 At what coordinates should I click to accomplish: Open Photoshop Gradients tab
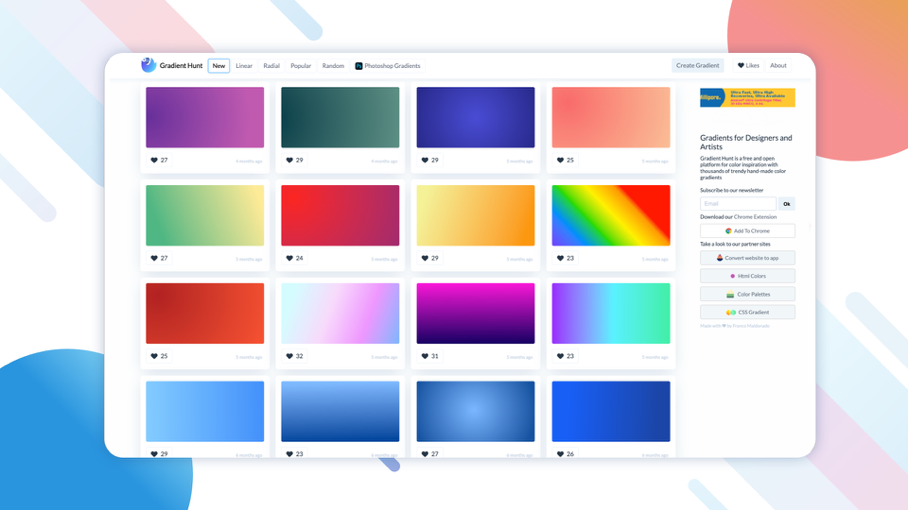[387, 66]
